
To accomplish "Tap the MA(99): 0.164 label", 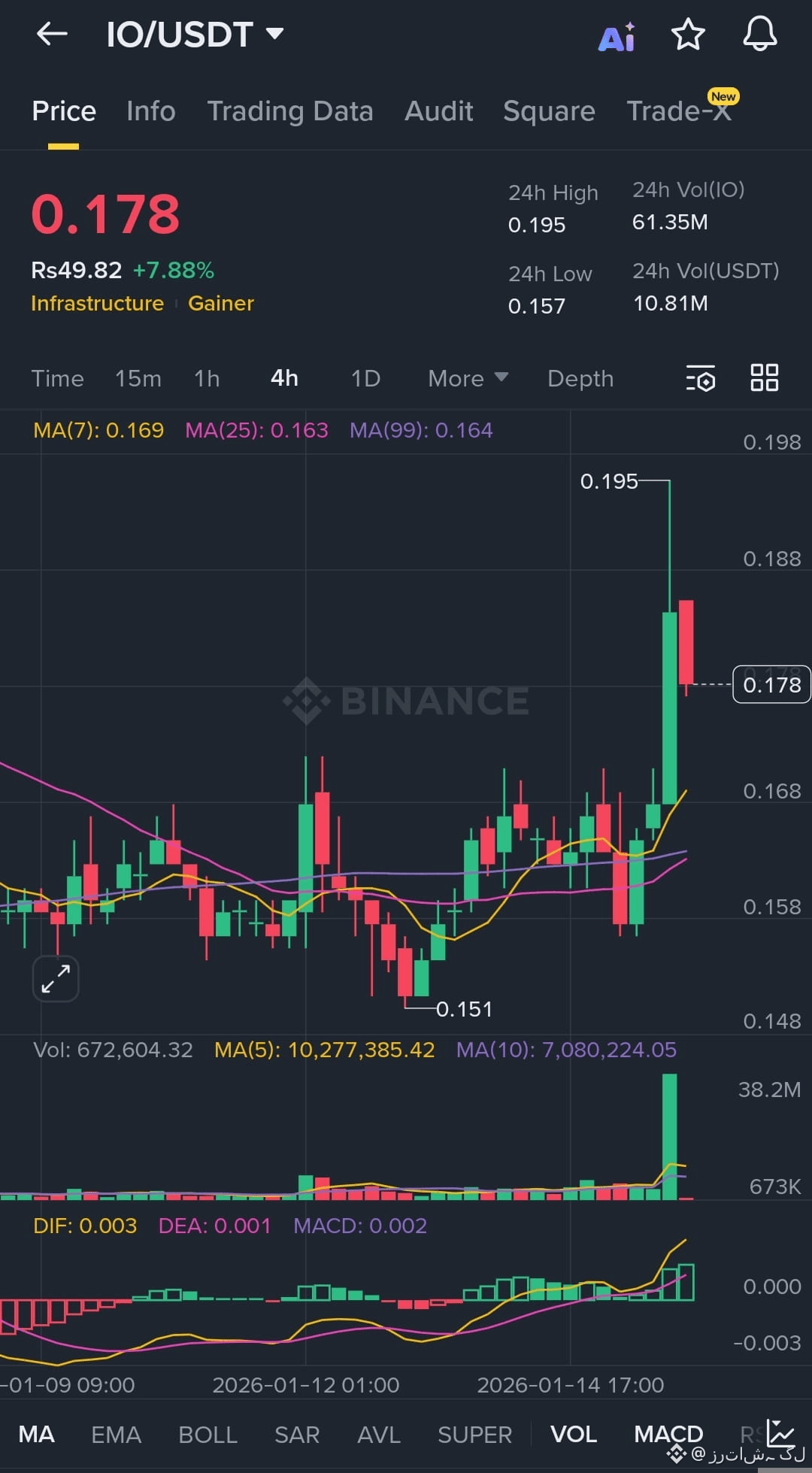I will [x=421, y=430].
